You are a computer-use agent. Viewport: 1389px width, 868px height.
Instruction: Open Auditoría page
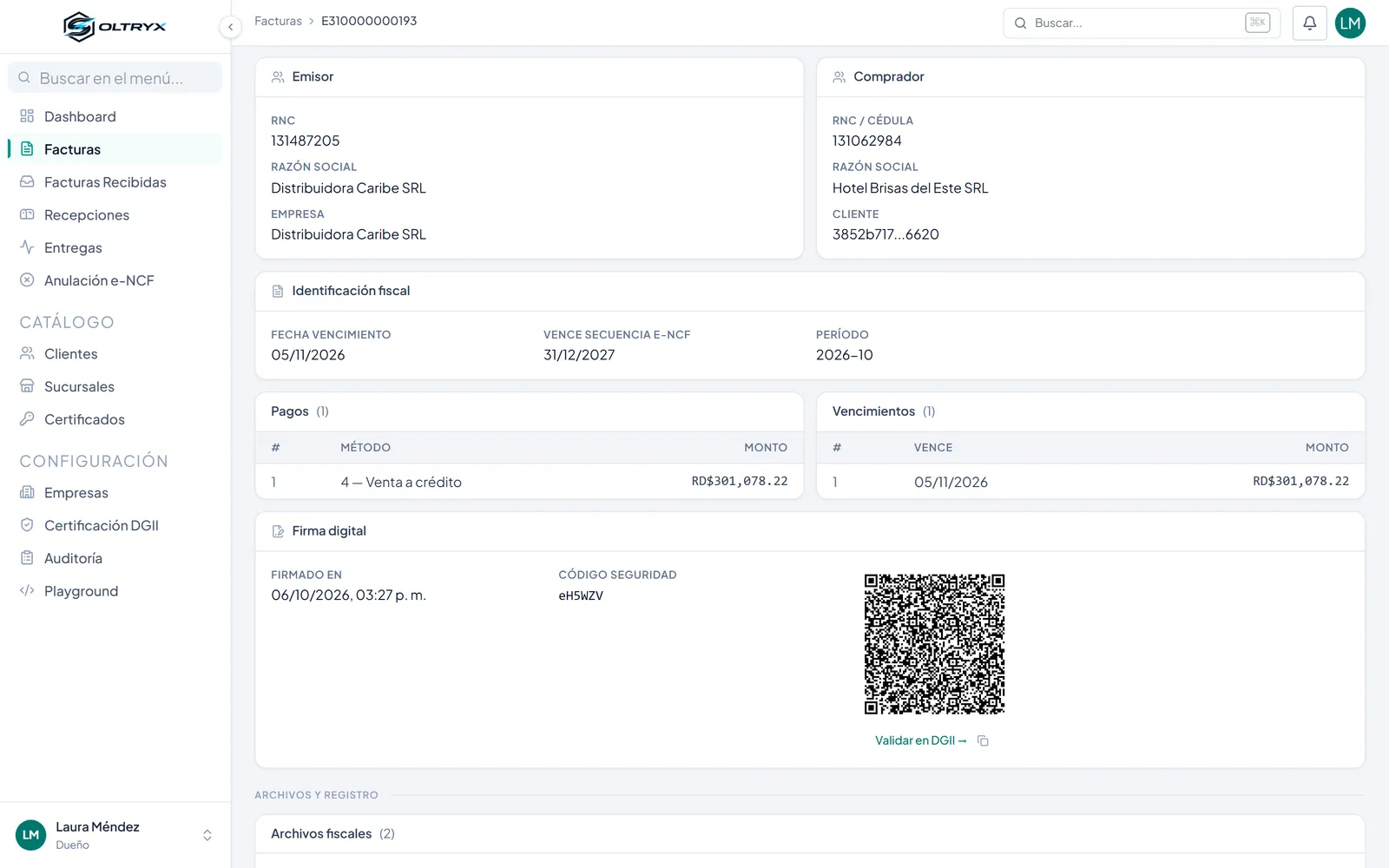115,558
